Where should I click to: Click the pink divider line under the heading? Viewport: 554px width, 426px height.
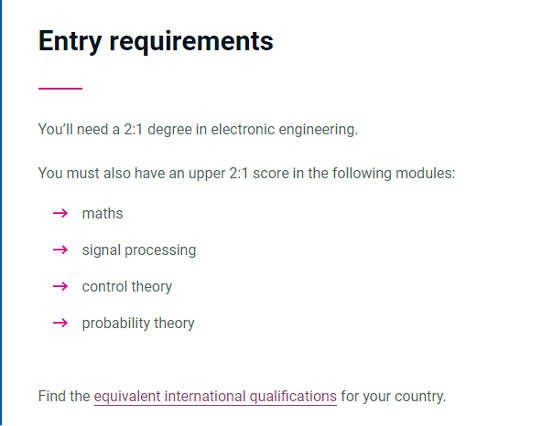pyautogui.click(x=60, y=88)
